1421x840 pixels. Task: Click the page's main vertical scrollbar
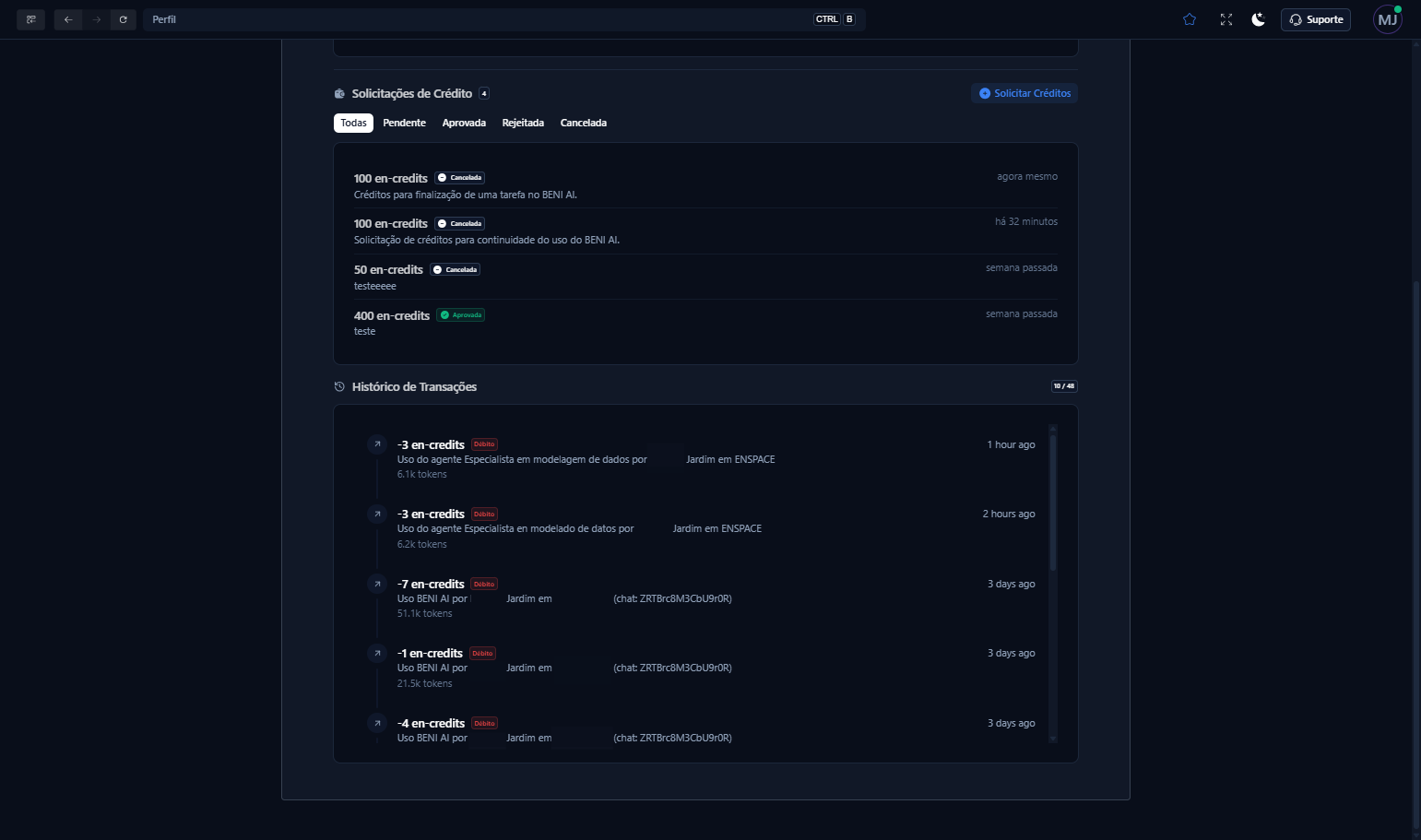point(1416,553)
